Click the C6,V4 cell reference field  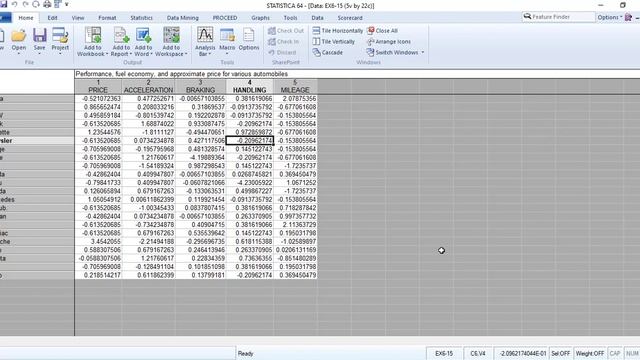478,353
